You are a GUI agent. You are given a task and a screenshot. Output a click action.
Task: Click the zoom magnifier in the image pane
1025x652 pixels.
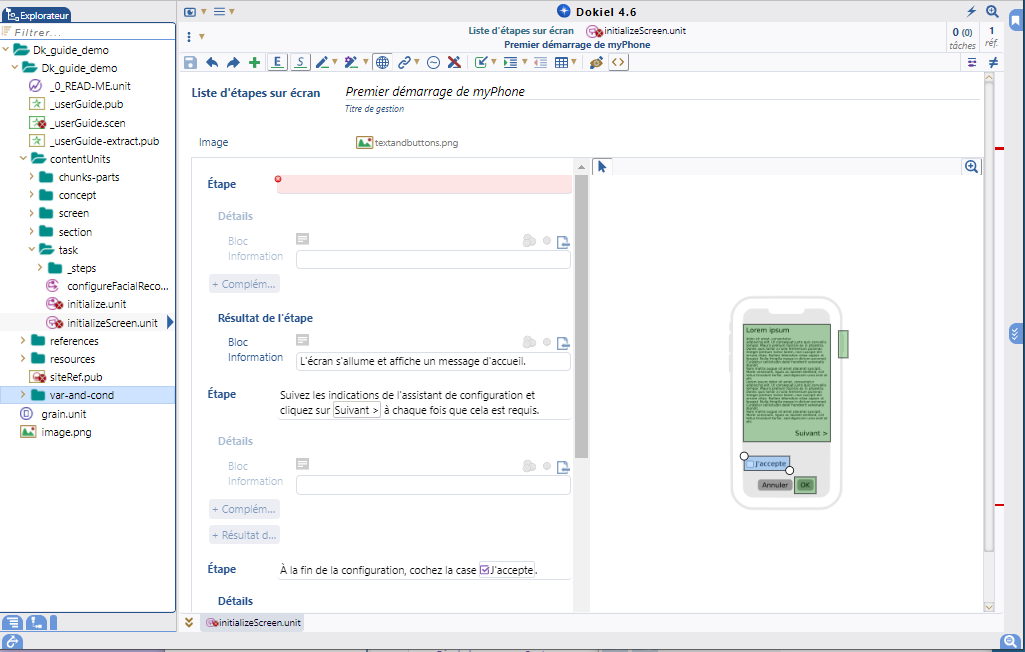971,167
